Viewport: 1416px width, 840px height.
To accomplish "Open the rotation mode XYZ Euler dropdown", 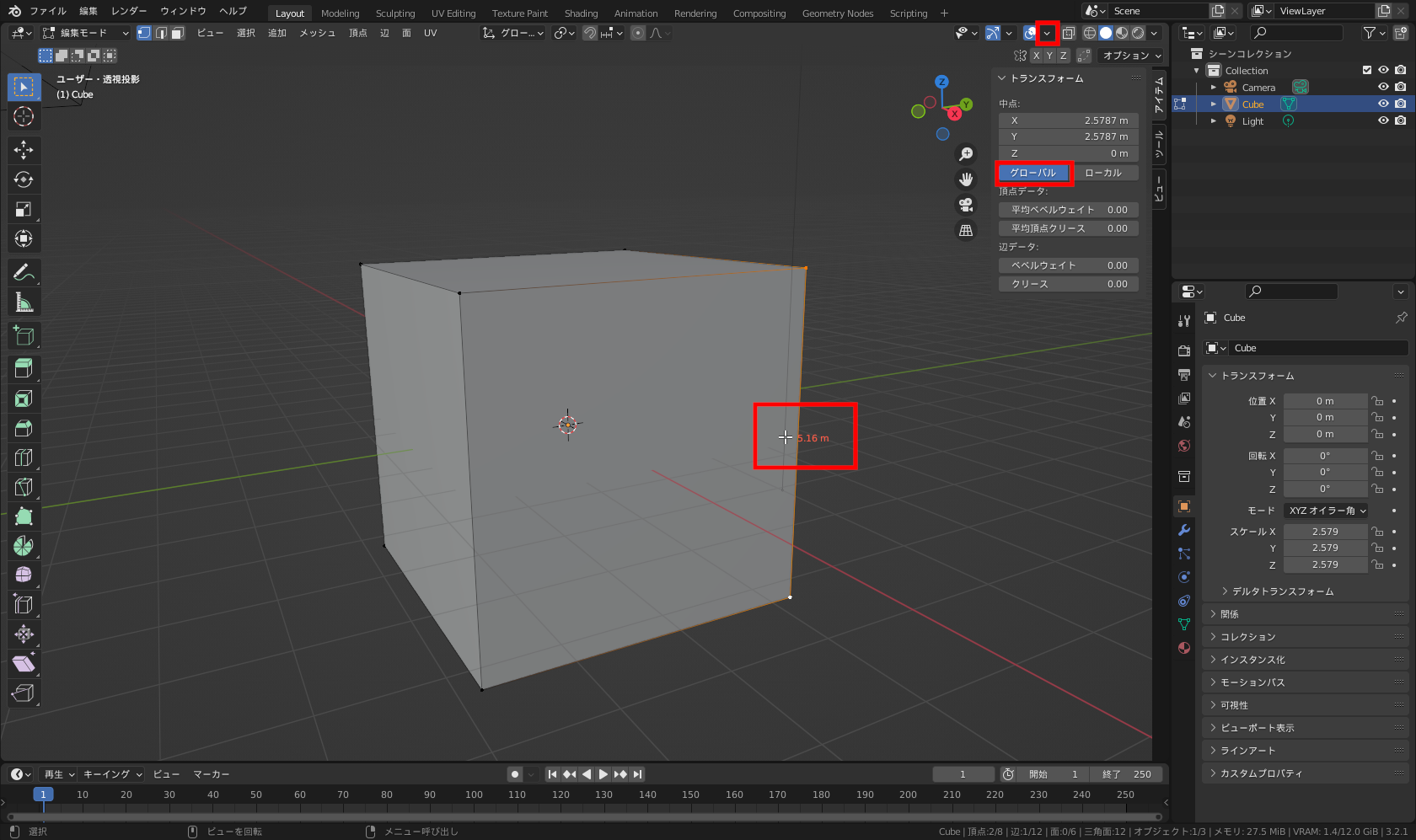I will point(1327,511).
